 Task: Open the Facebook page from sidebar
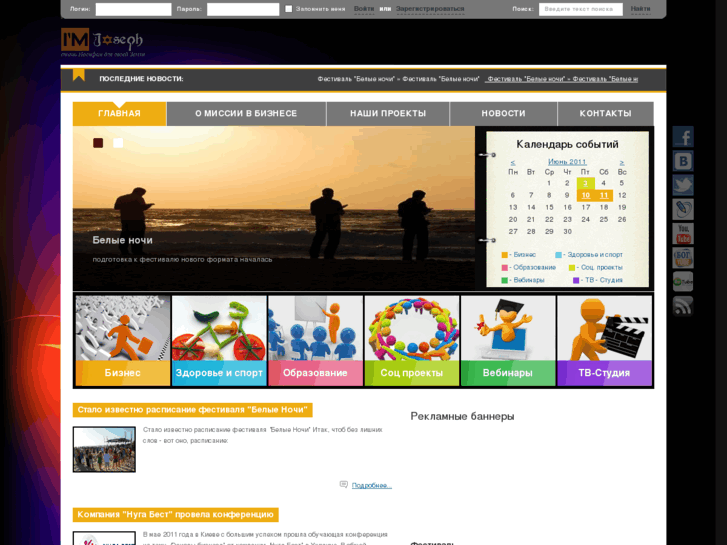(x=683, y=137)
